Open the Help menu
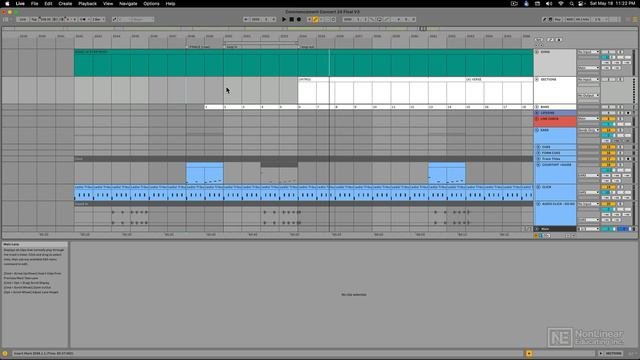The height and width of the screenshot is (360, 640). tap(170, 4)
